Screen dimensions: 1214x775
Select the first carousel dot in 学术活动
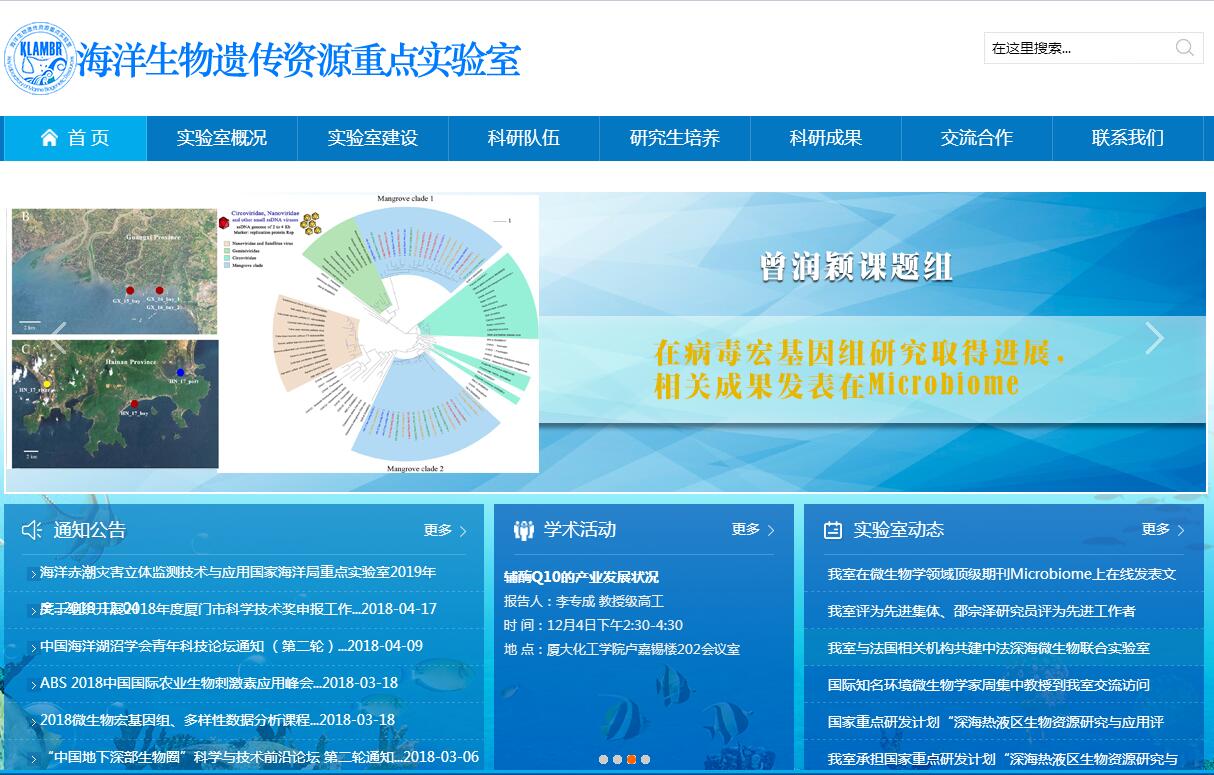point(603,759)
